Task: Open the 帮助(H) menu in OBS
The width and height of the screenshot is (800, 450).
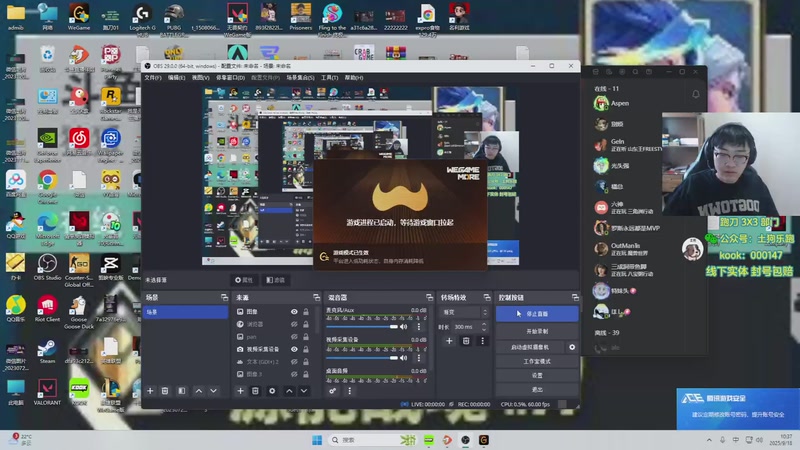Action: pyautogui.click(x=354, y=78)
